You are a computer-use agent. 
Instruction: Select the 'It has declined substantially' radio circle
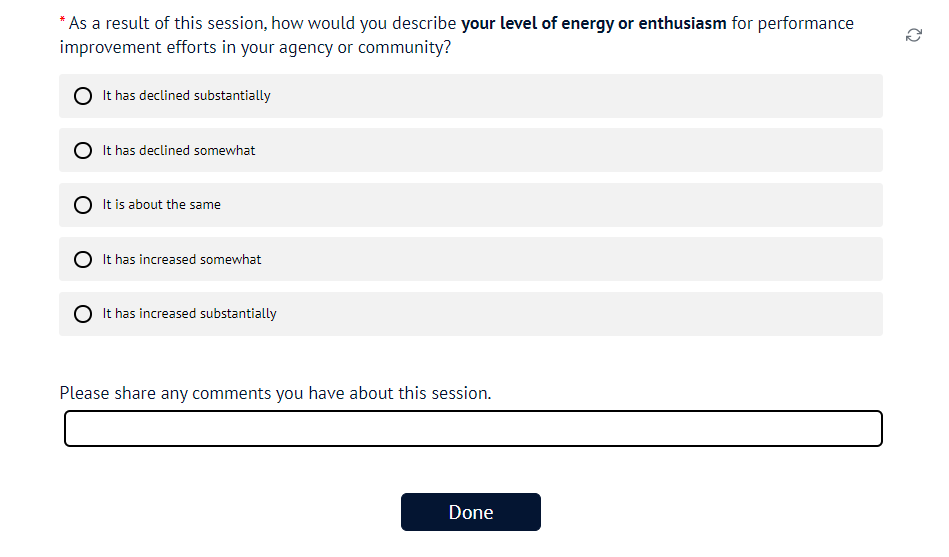tap(83, 96)
